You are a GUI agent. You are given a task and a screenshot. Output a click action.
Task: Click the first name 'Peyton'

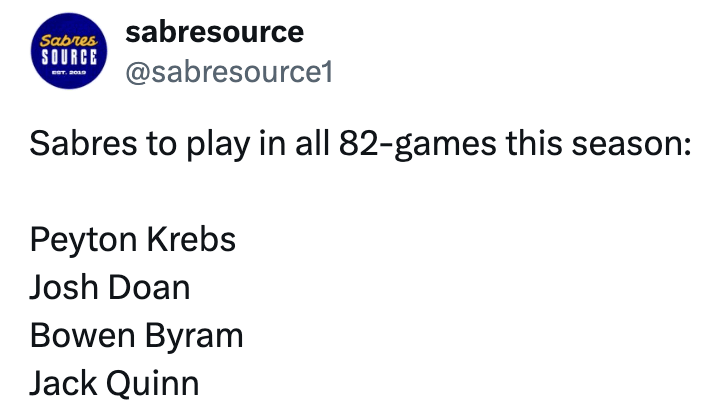point(83,241)
